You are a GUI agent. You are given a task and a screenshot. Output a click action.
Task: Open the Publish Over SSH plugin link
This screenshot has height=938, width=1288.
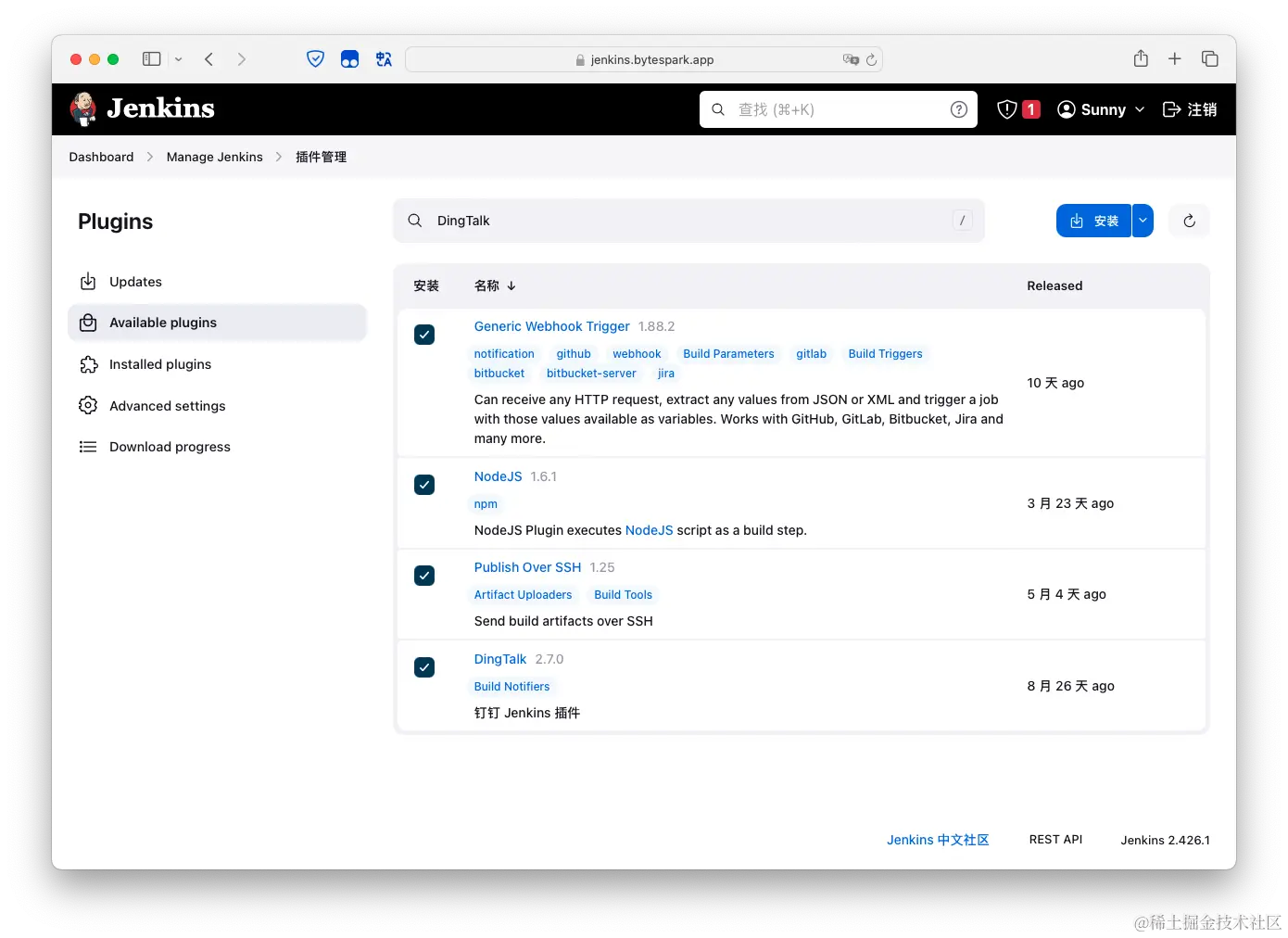527,567
